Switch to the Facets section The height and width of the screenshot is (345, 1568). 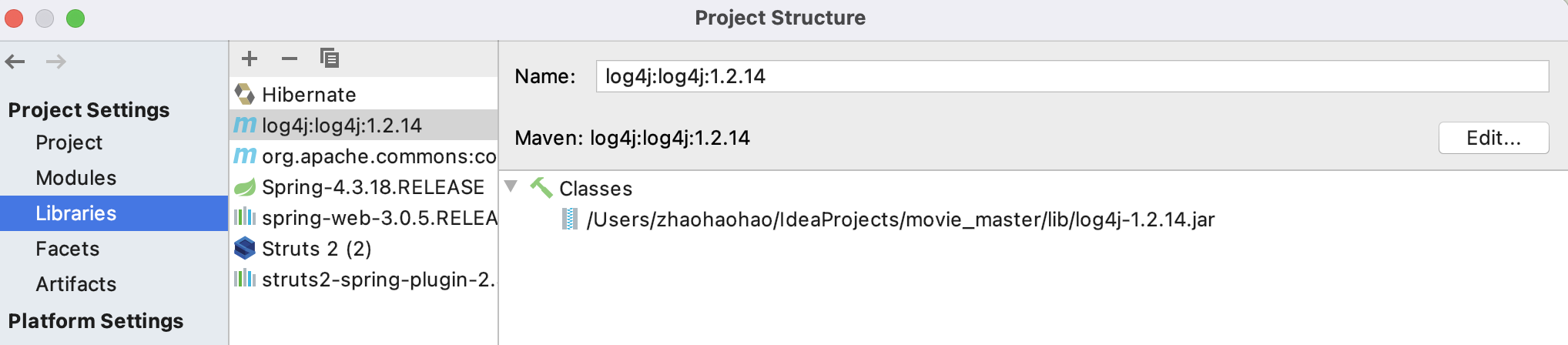pos(67,249)
